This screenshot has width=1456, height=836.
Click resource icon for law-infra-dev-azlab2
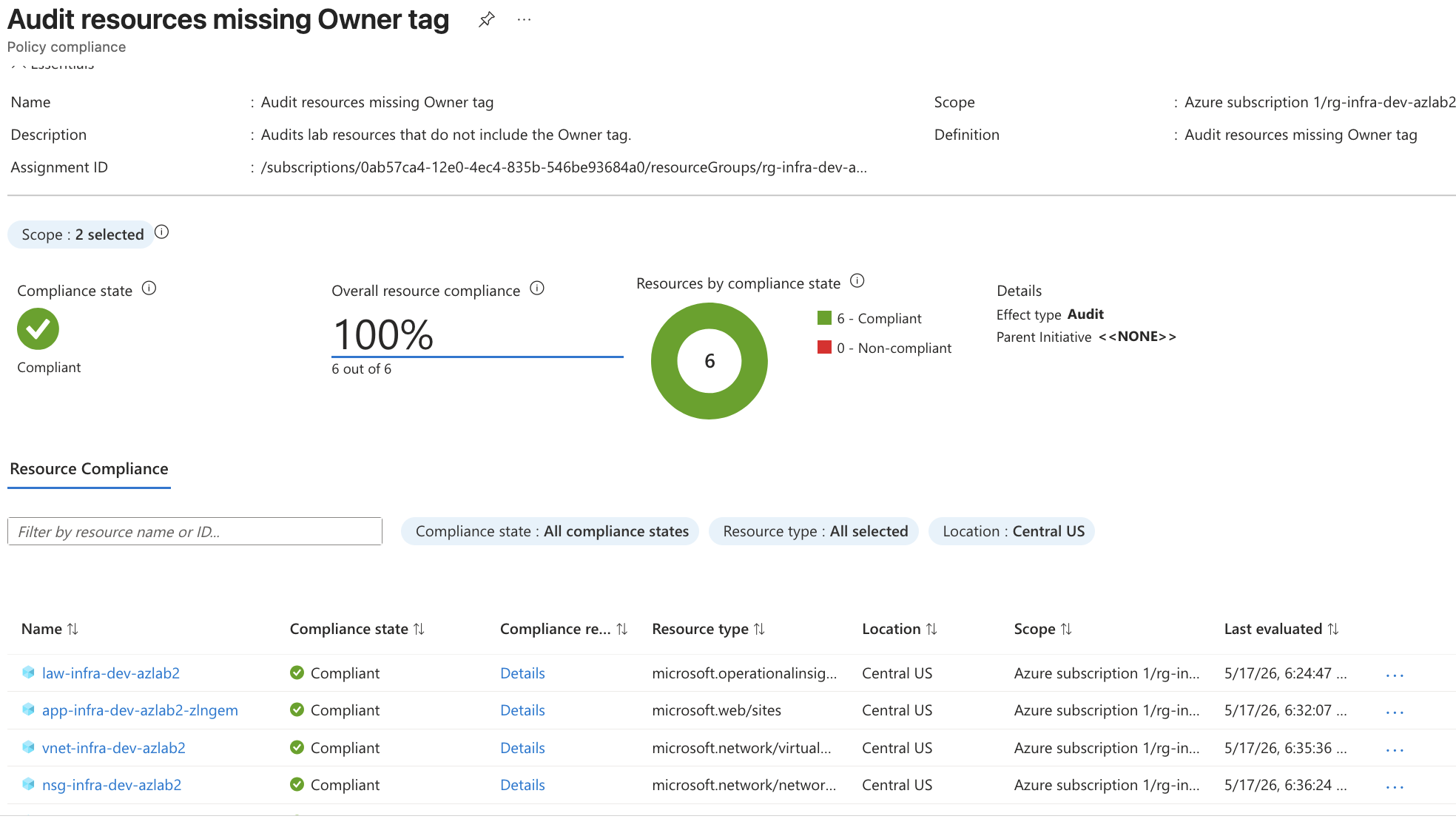pyautogui.click(x=28, y=672)
